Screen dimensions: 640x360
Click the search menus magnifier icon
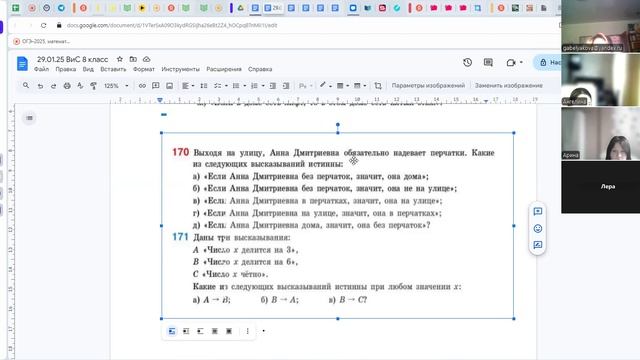(26, 86)
